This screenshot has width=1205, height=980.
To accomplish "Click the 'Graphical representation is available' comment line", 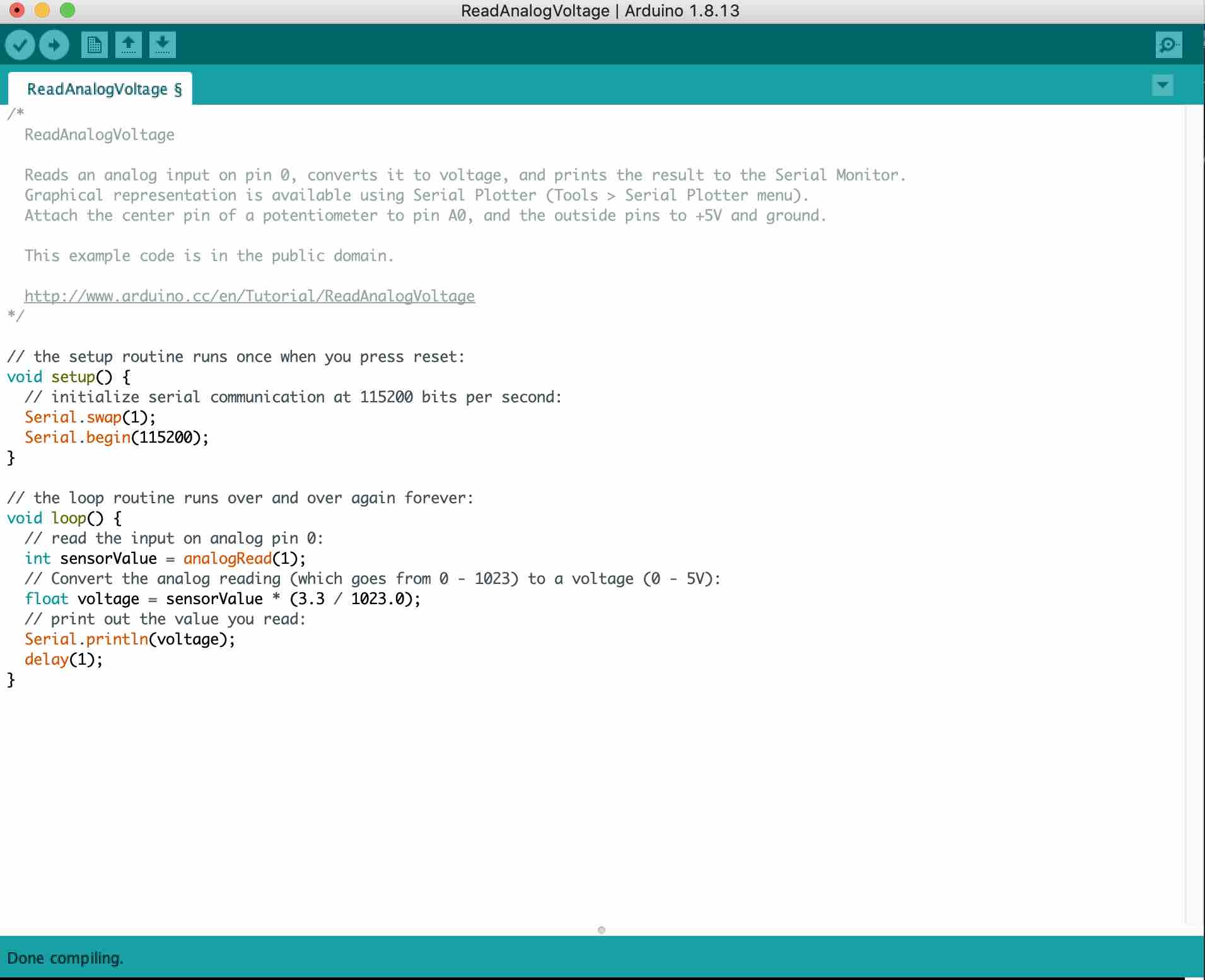I will 417,195.
